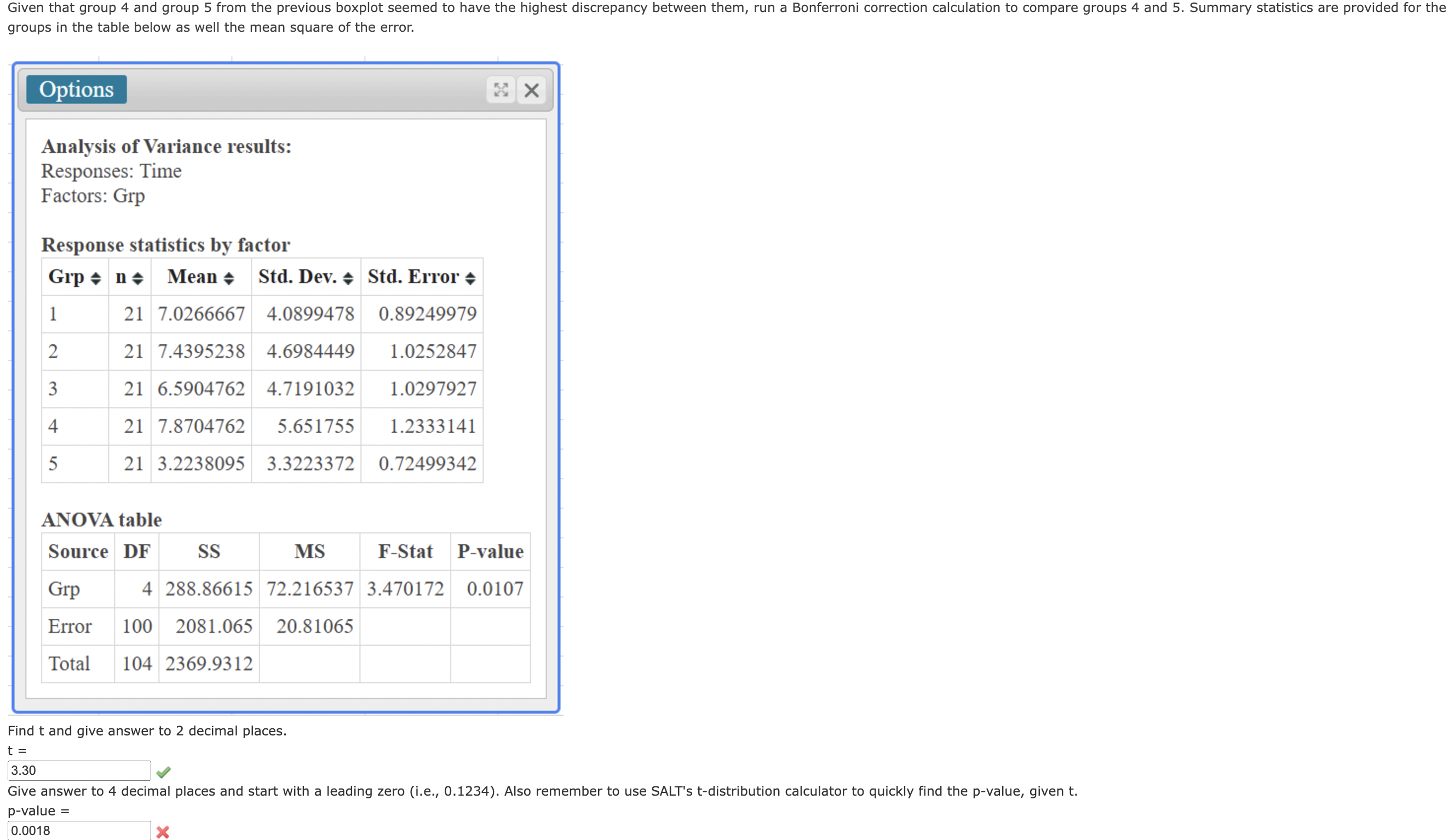The width and height of the screenshot is (1449, 840).
Task: Click the sort icon next to Mean header
Action: (x=229, y=278)
